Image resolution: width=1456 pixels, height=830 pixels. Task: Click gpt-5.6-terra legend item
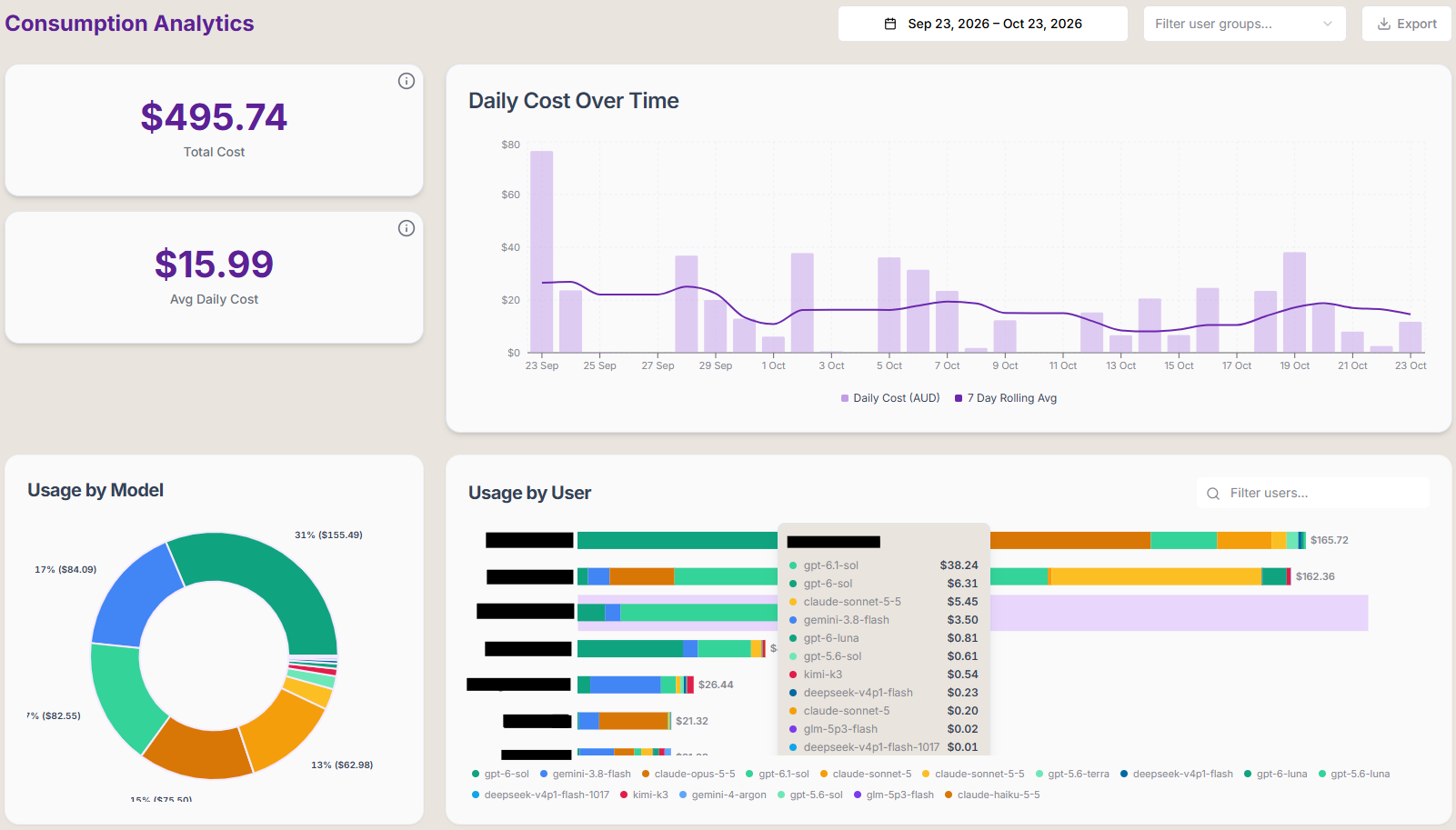click(1072, 774)
